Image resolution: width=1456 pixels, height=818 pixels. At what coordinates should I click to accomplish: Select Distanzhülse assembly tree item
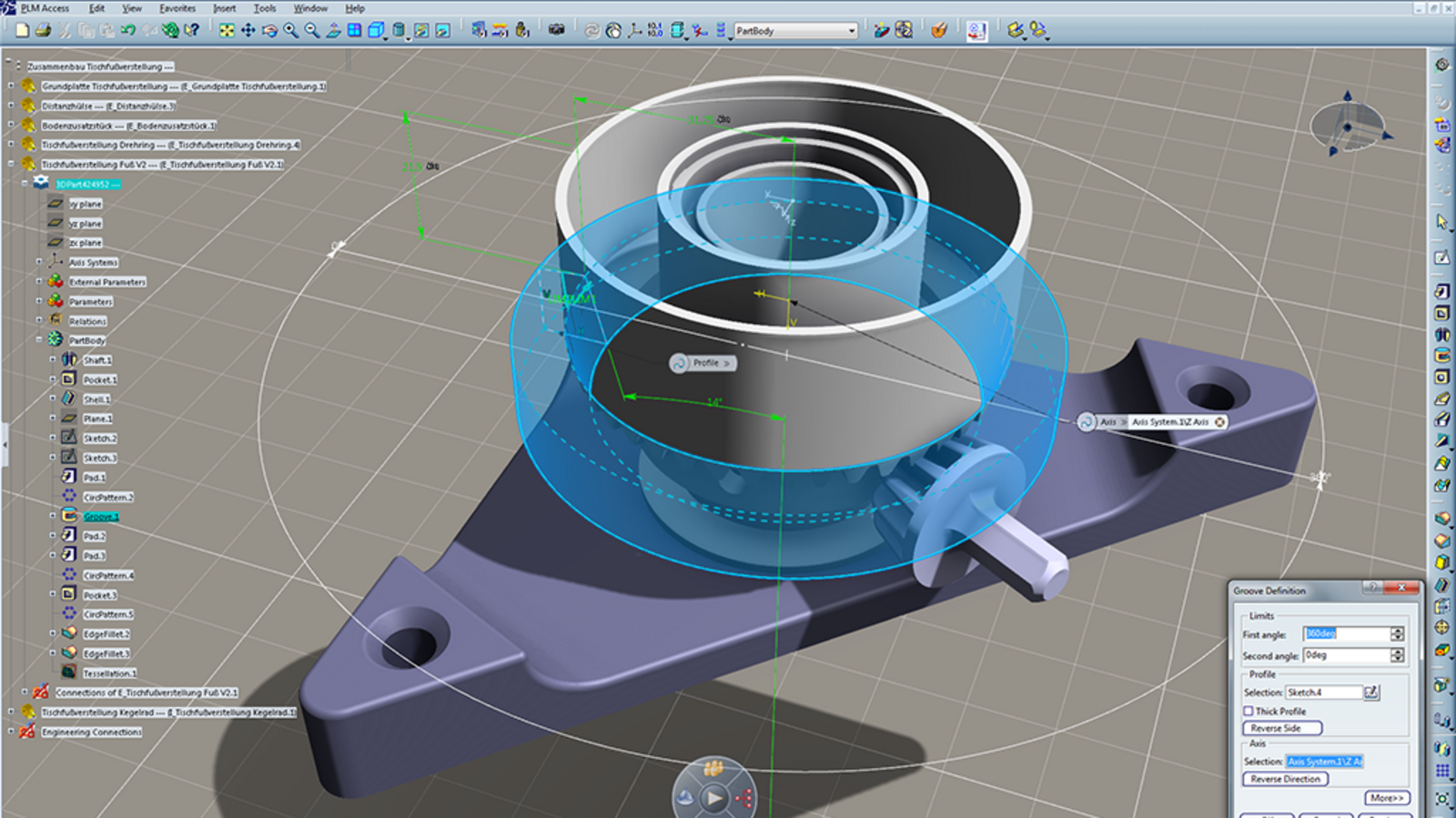click(108, 106)
